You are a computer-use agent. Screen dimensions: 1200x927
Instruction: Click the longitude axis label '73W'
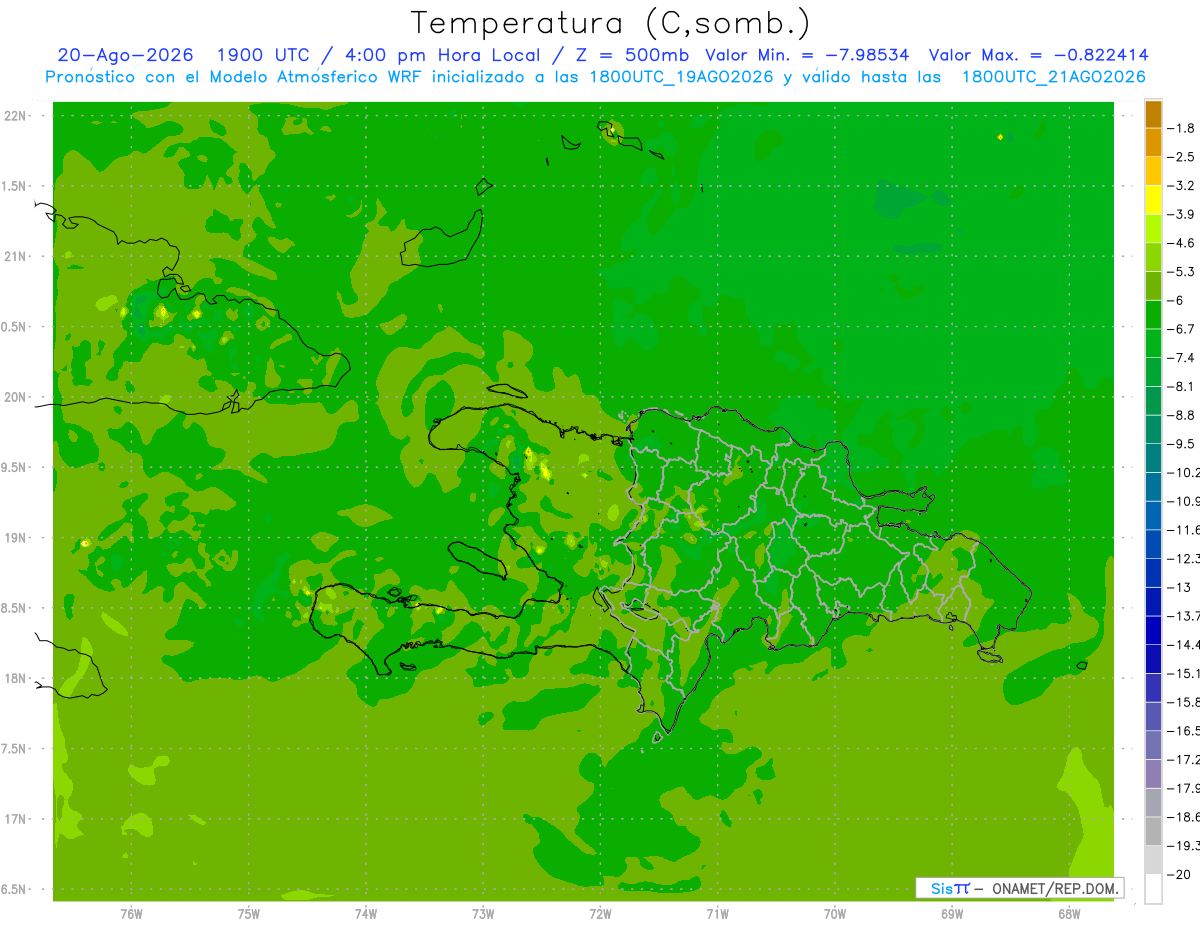click(483, 914)
